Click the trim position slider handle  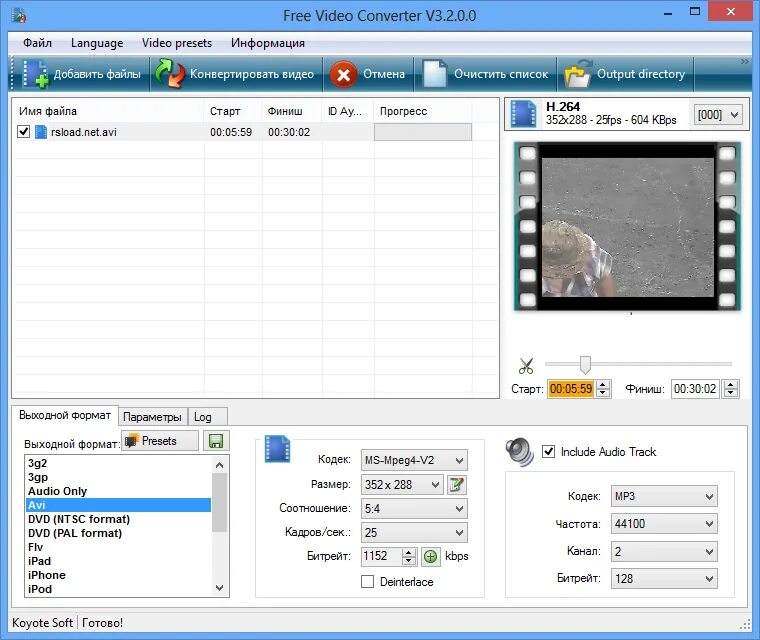(586, 365)
